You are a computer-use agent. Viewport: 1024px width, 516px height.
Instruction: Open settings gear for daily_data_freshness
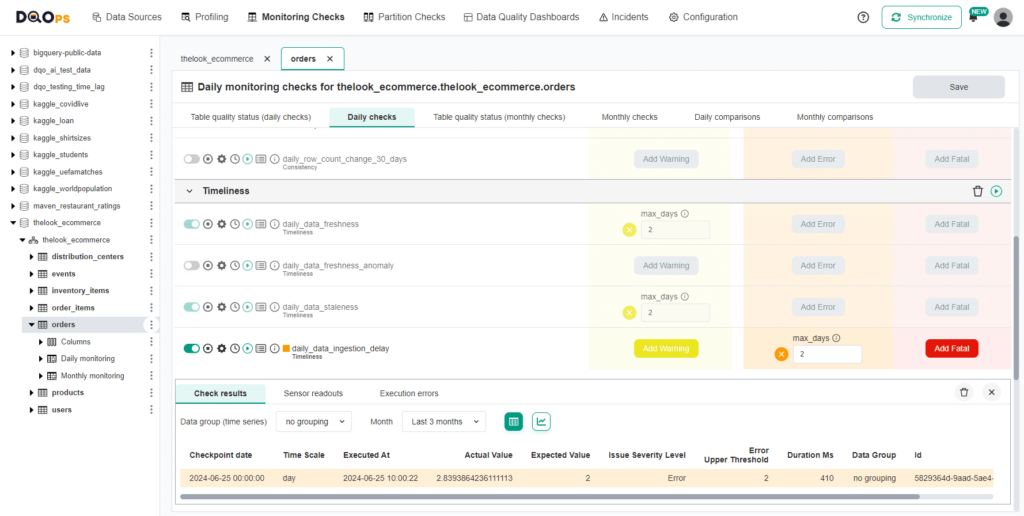click(221, 224)
